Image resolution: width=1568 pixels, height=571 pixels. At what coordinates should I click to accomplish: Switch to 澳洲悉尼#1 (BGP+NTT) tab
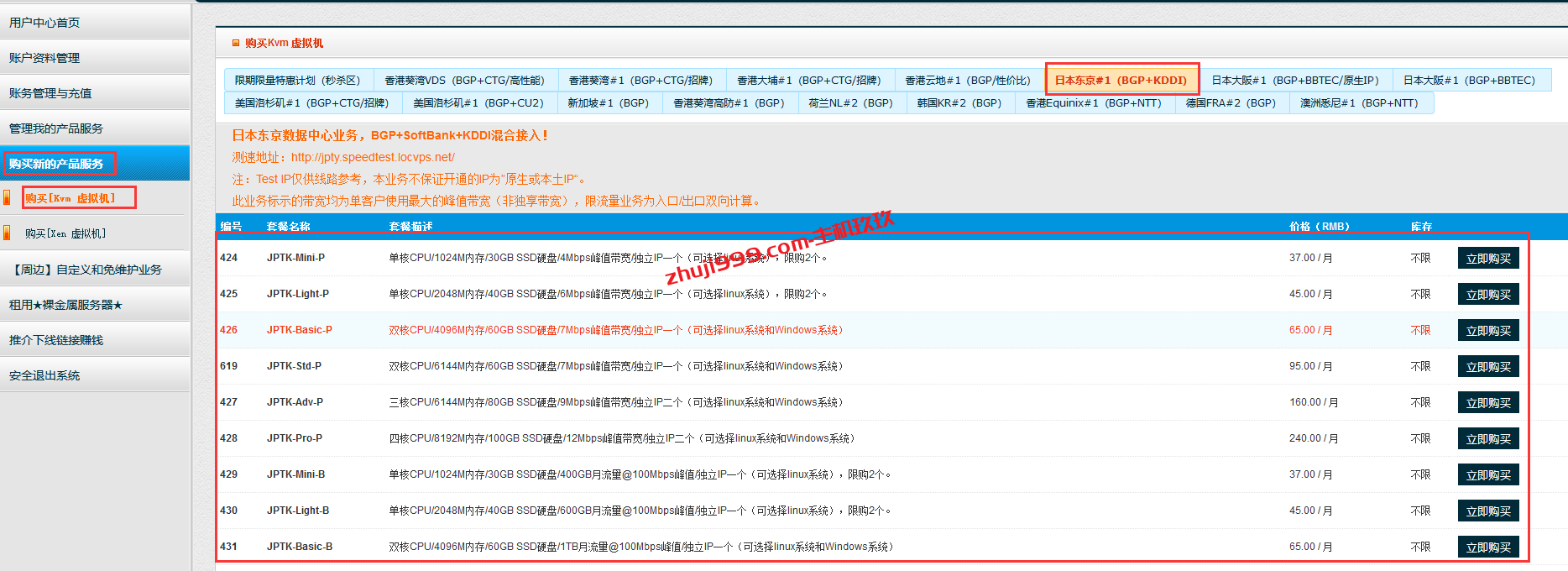tap(1360, 102)
